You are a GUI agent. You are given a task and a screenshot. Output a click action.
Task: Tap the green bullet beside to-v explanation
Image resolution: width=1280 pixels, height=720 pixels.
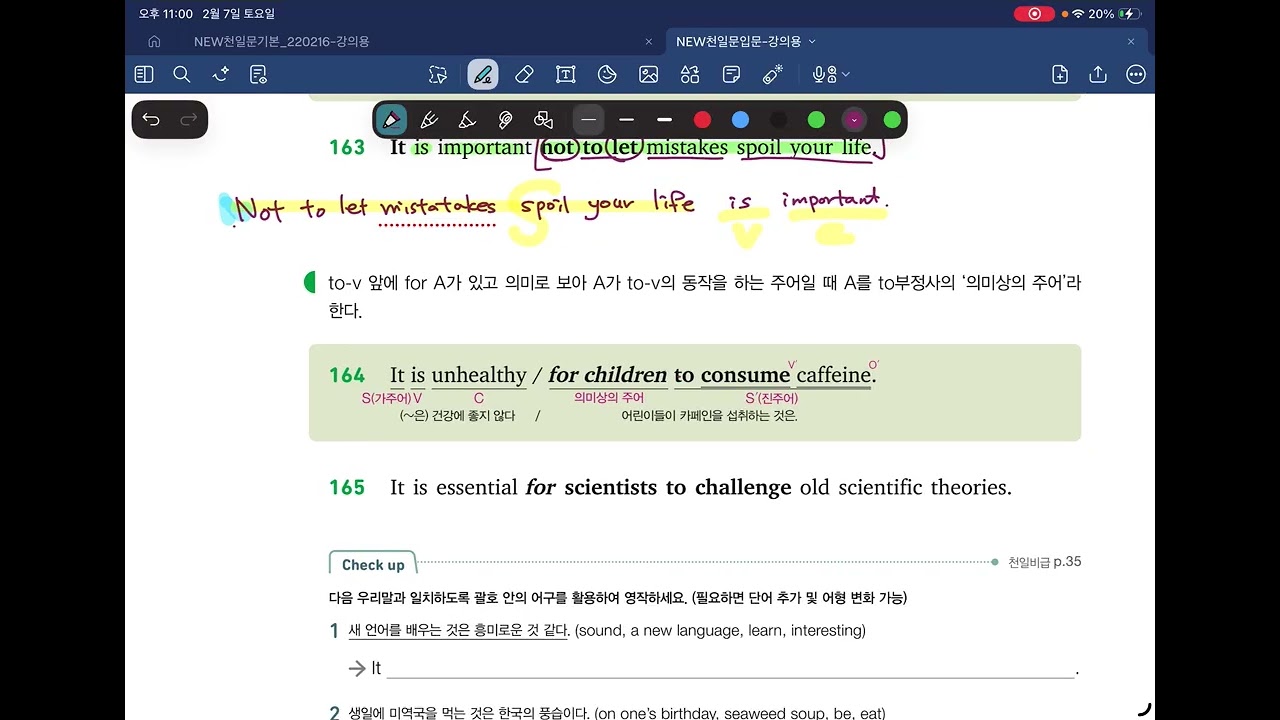(309, 283)
